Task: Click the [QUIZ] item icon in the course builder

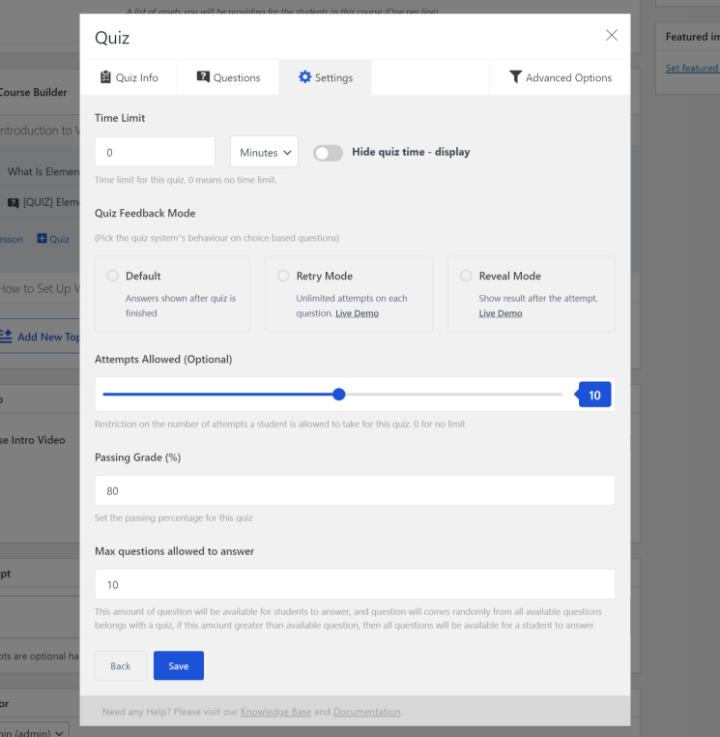Action: click(x=13, y=203)
